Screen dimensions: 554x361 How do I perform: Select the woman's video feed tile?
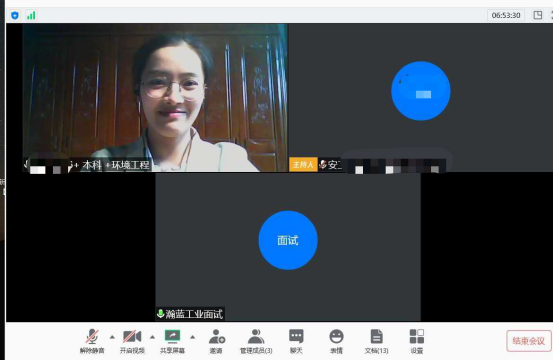coord(155,98)
